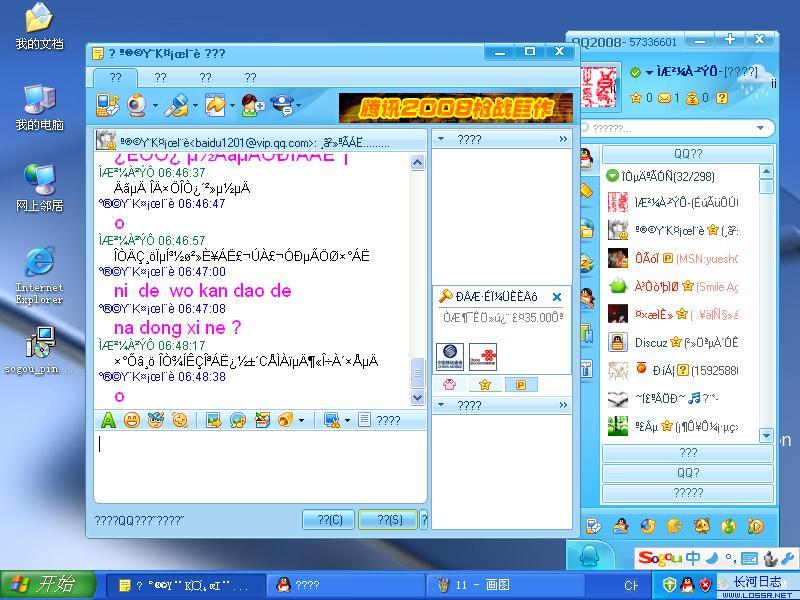
Task: Open the phone/SMS icon in chat toolbar
Action: point(108,105)
